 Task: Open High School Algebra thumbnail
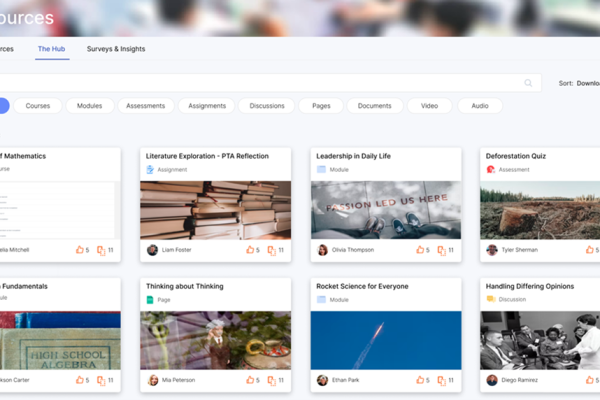tap(60, 340)
